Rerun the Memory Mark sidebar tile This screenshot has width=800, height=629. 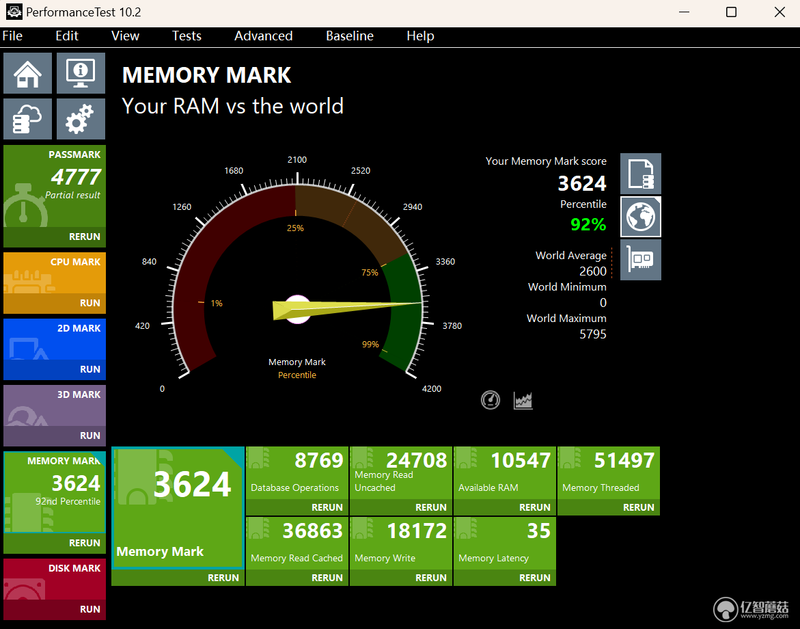pyautogui.click(x=55, y=543)
